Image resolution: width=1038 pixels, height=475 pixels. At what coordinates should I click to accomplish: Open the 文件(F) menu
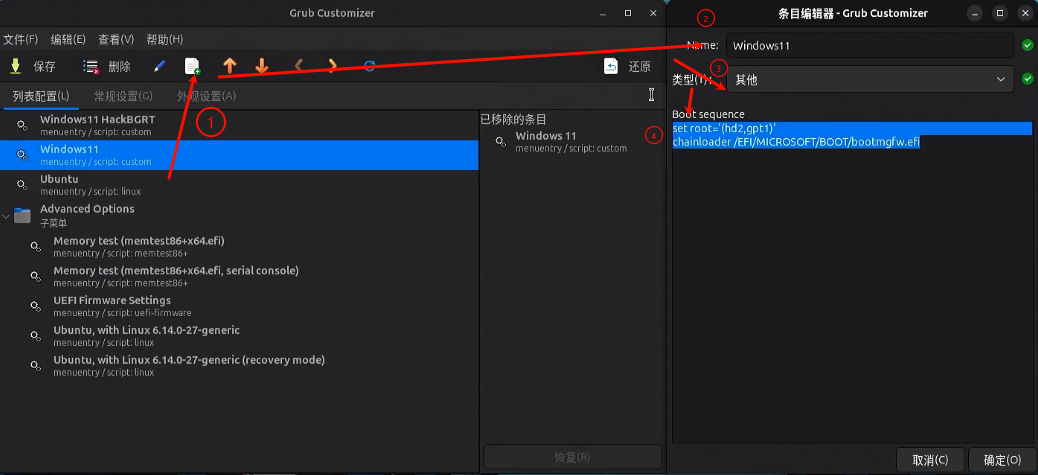[21, 39]
